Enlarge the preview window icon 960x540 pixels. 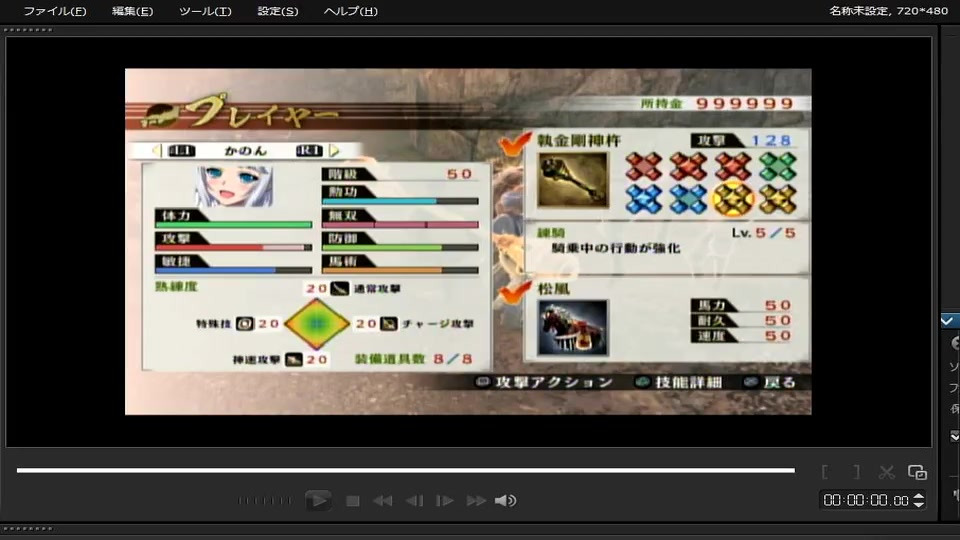917,472
